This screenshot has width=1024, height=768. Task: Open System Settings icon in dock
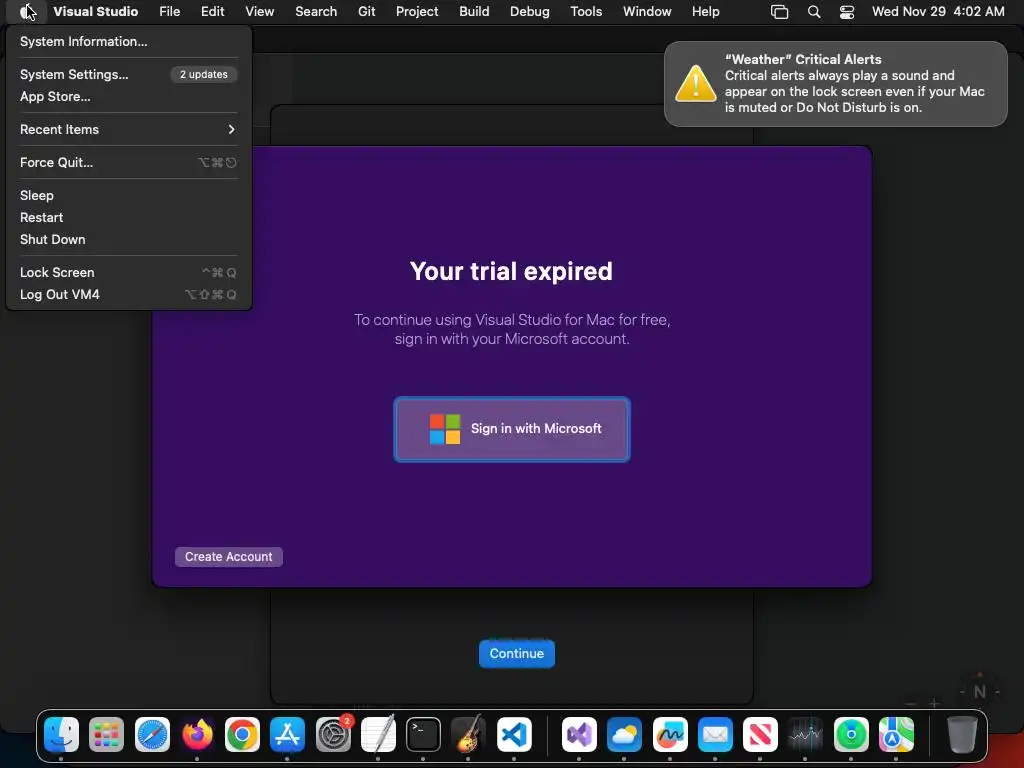pos(333,735)
